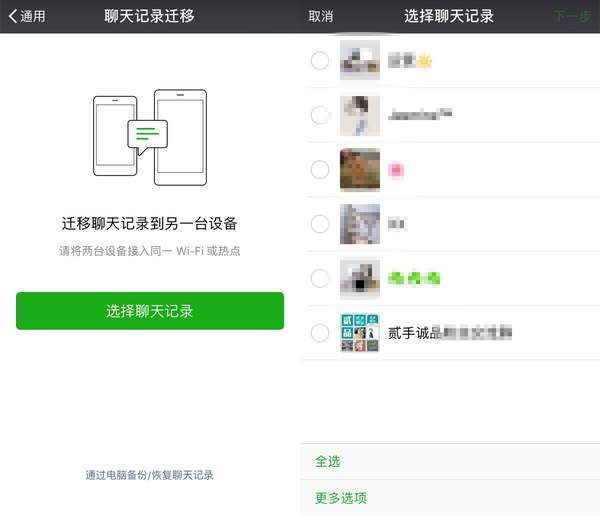Viewport: 600px width, 516px height.
Task: Select the fourth chat's radio button
Action: (320, 224)
